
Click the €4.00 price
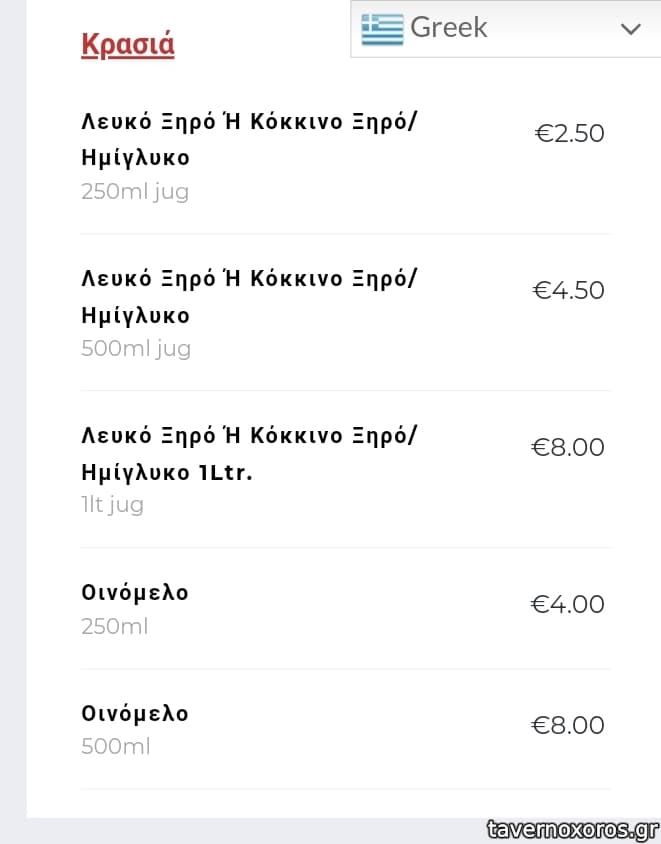568,604
